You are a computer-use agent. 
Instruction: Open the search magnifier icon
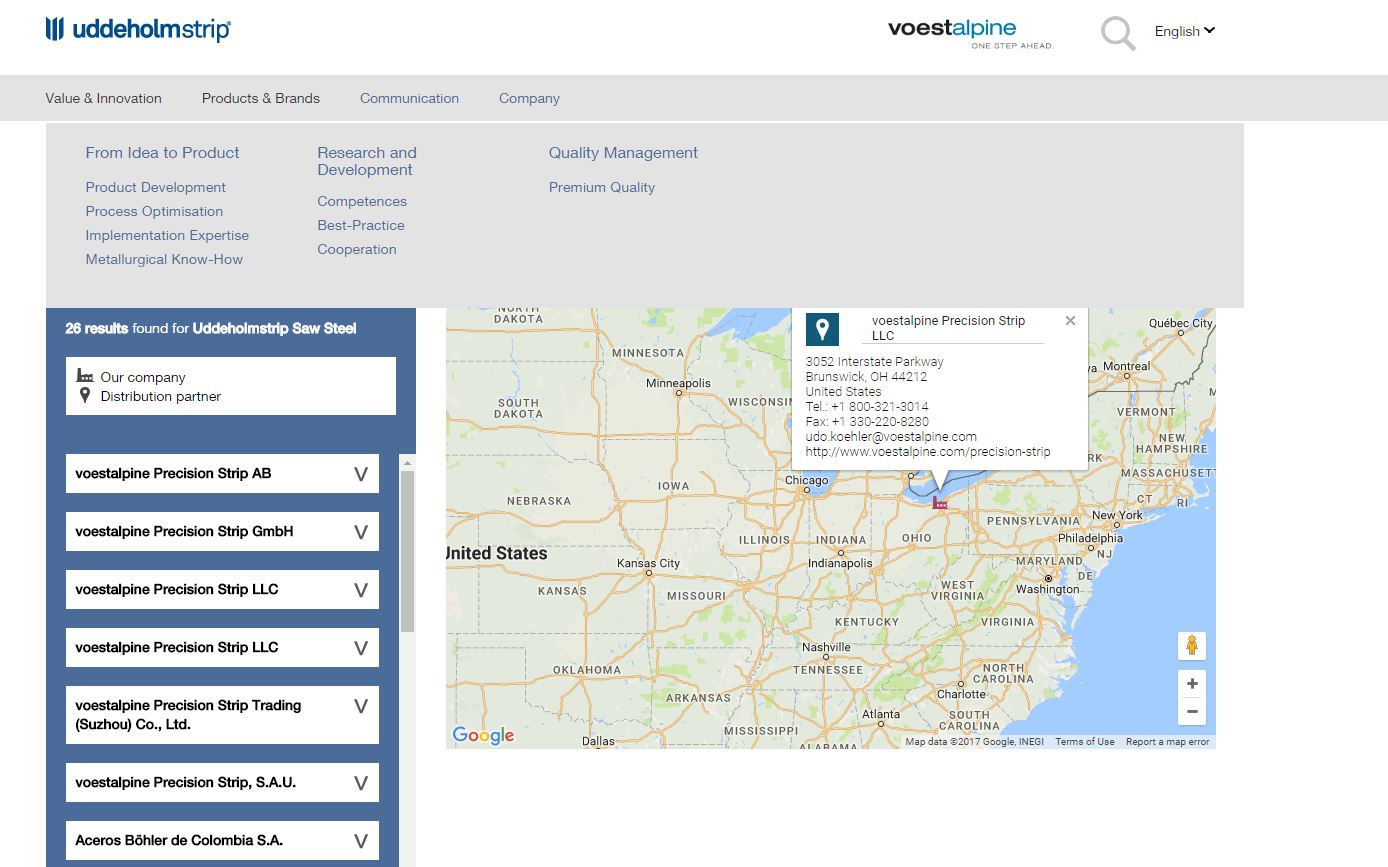(1118, 34)
